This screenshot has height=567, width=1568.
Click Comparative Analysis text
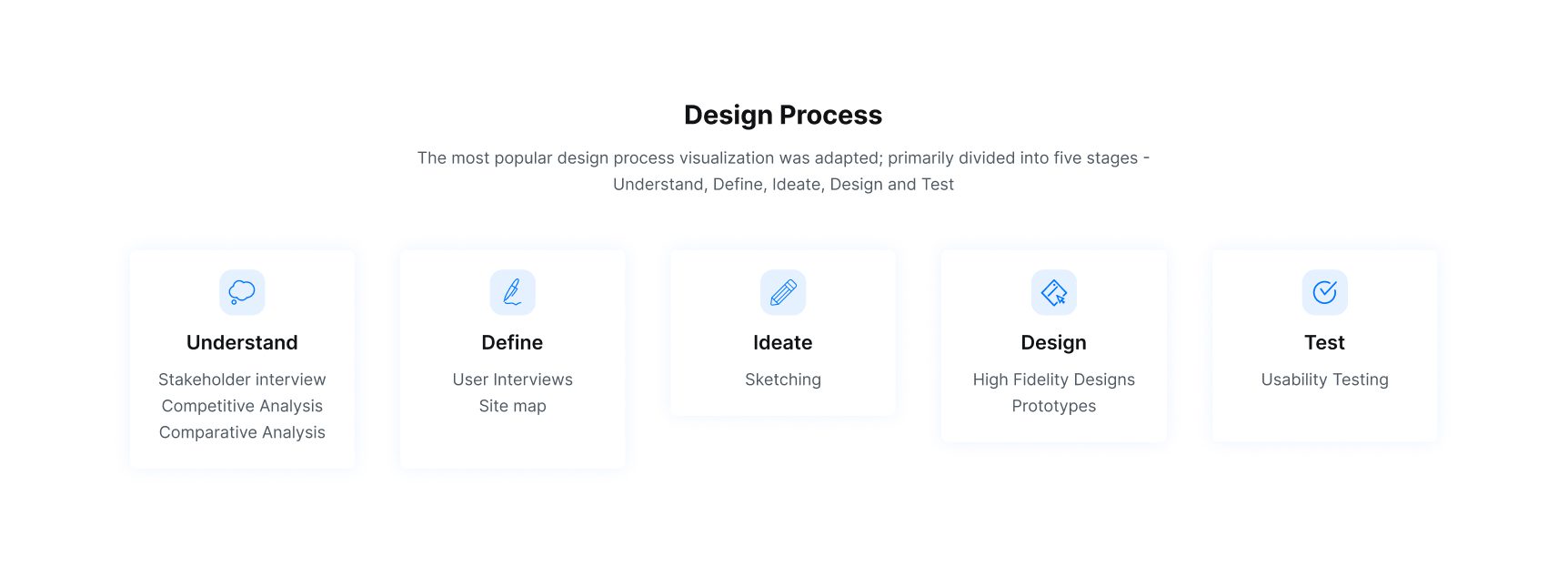(242, 432)
